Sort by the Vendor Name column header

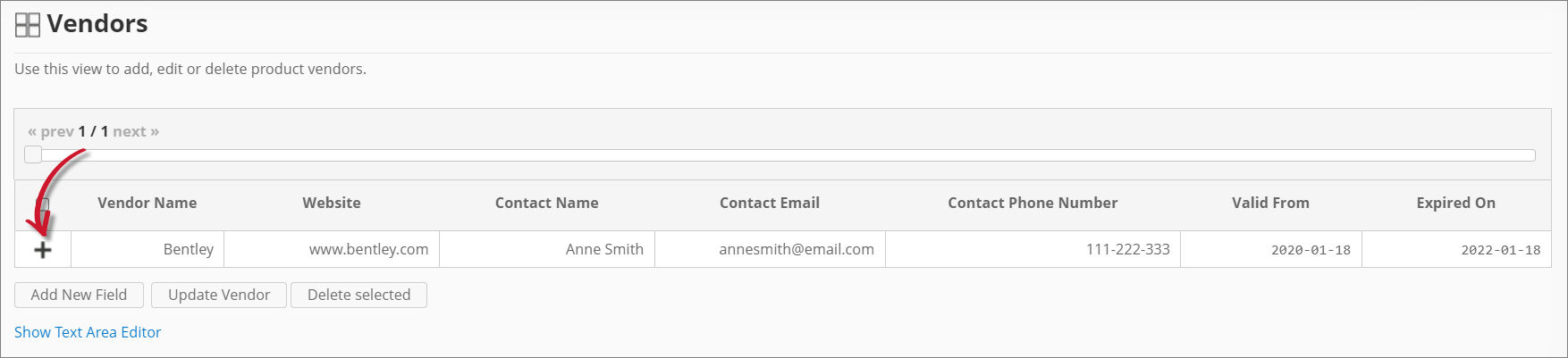147,203
